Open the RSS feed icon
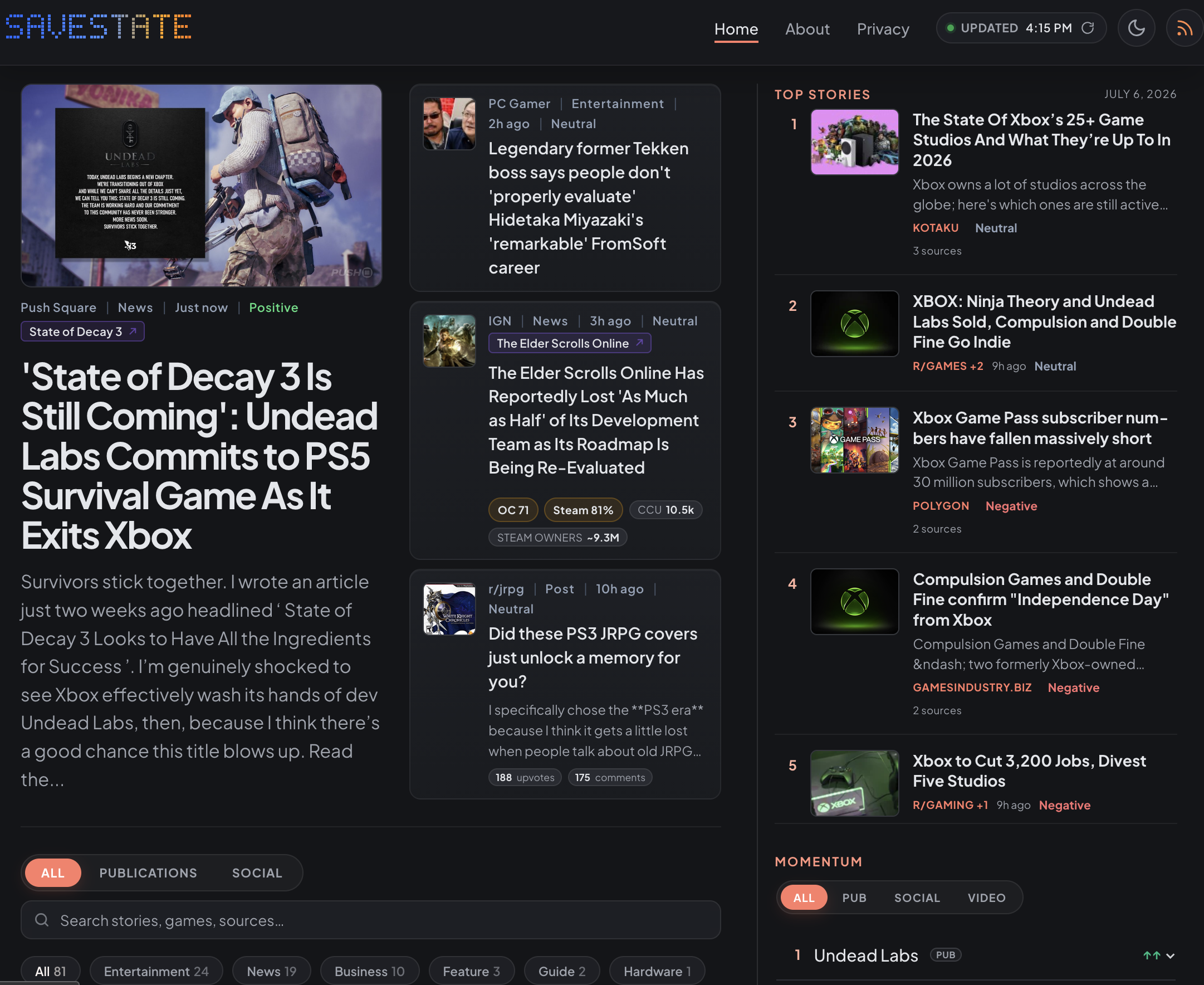This screenshot has width=1204, height=985. (1184, 28)
